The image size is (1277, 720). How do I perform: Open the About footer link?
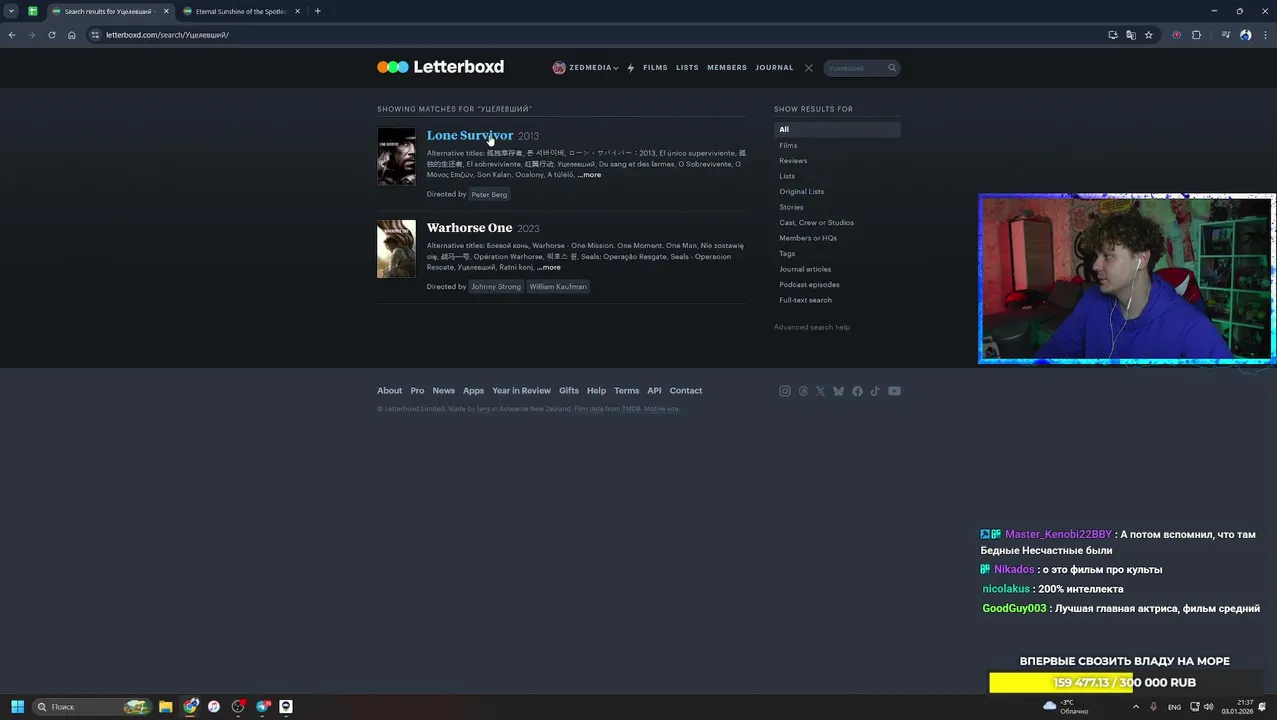pos(389,390)
